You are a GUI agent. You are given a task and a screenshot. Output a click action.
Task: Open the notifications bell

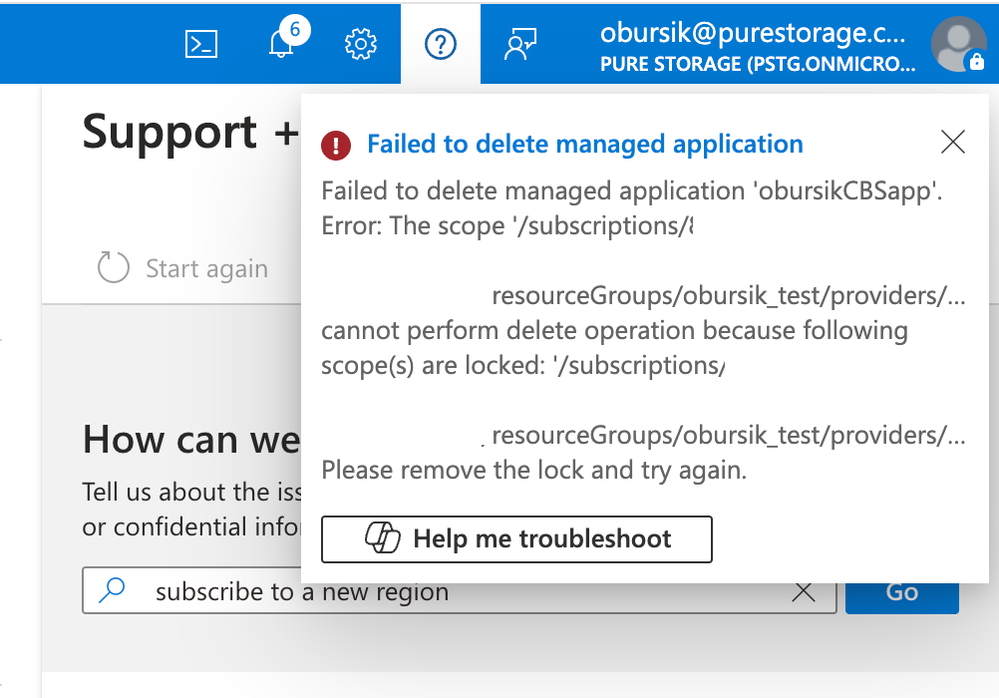point(283,45)
